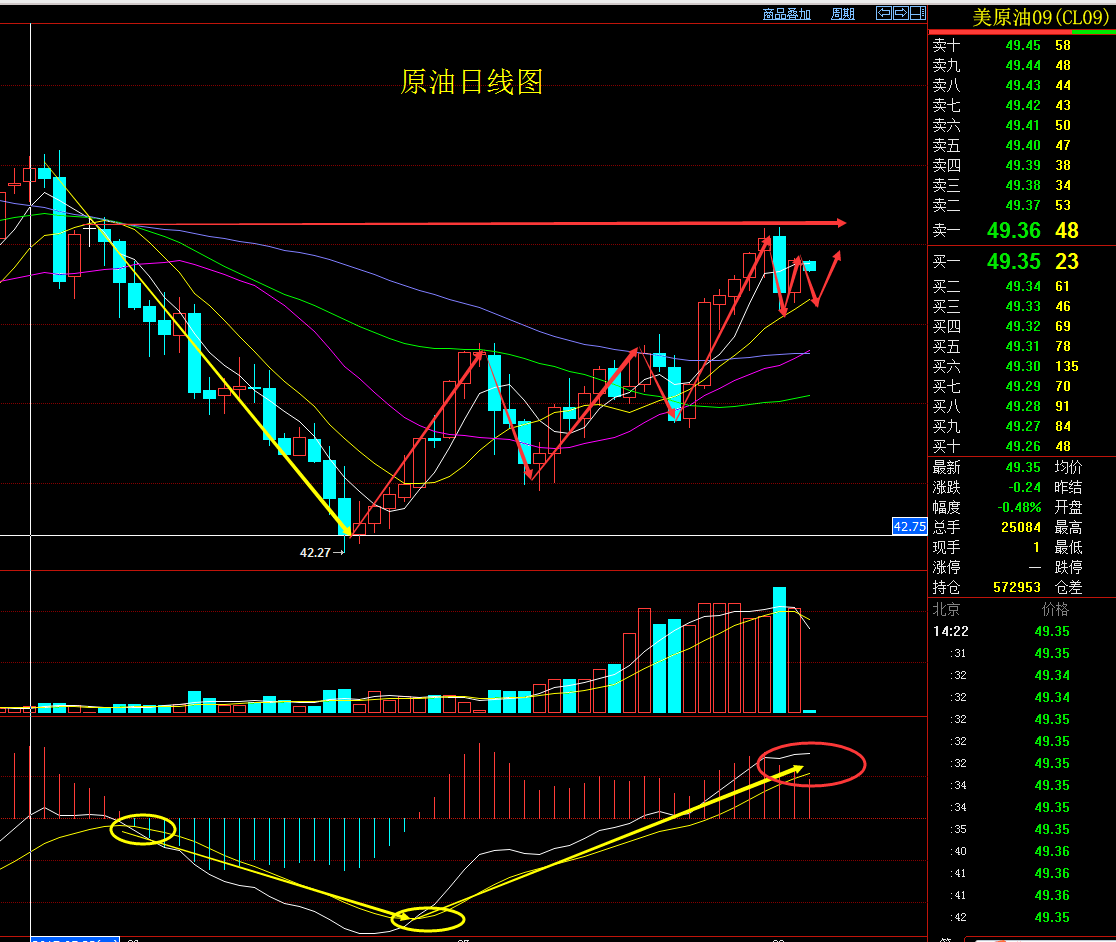Click the 卖七 ask row label
1116x942 pixels.
click(x=947, y=105)
